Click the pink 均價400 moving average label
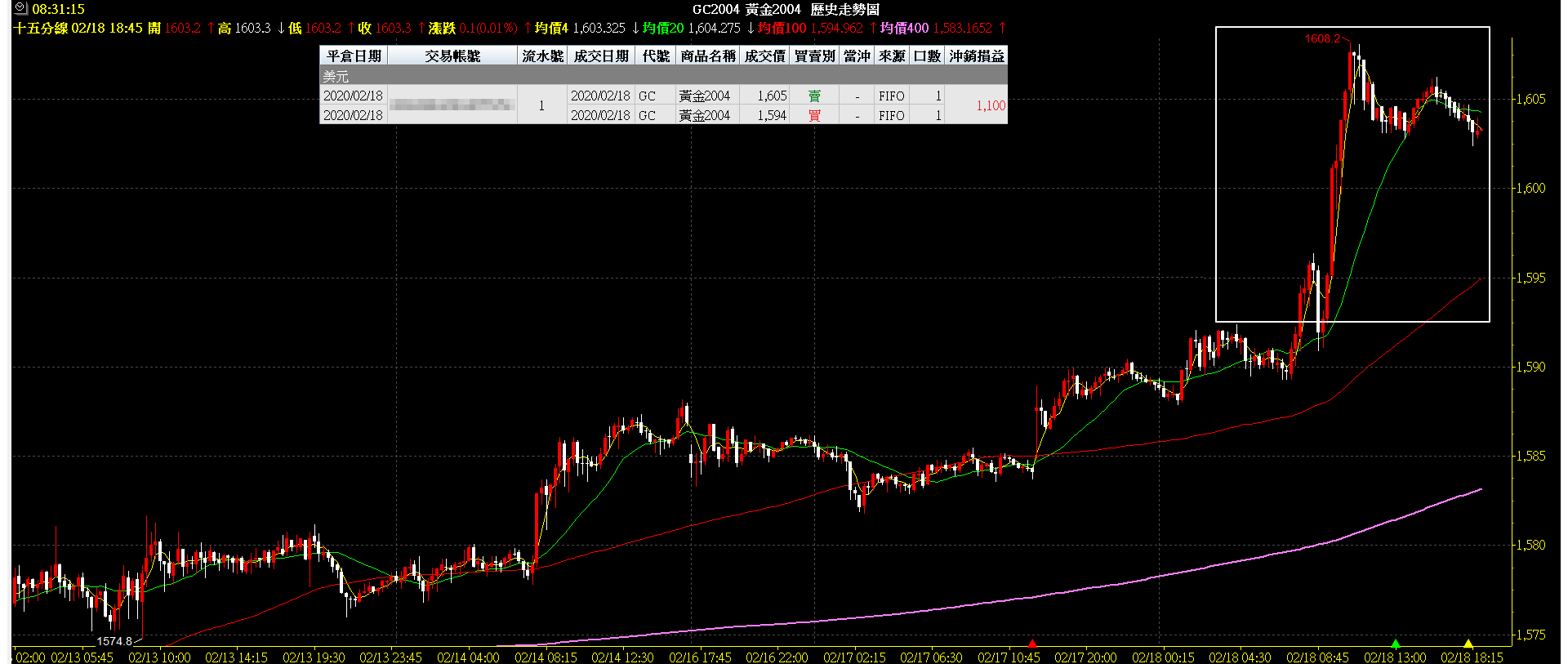This screenshot has height=664, width=1568. coord(904,28)
